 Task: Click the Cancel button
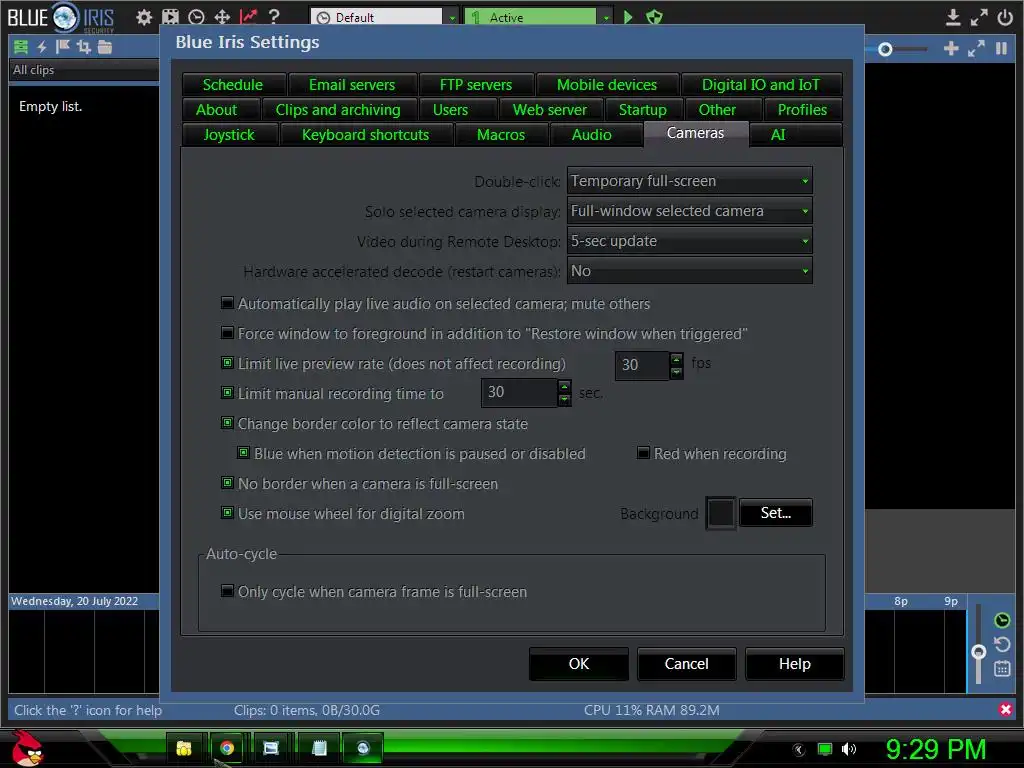coord(686,664)
